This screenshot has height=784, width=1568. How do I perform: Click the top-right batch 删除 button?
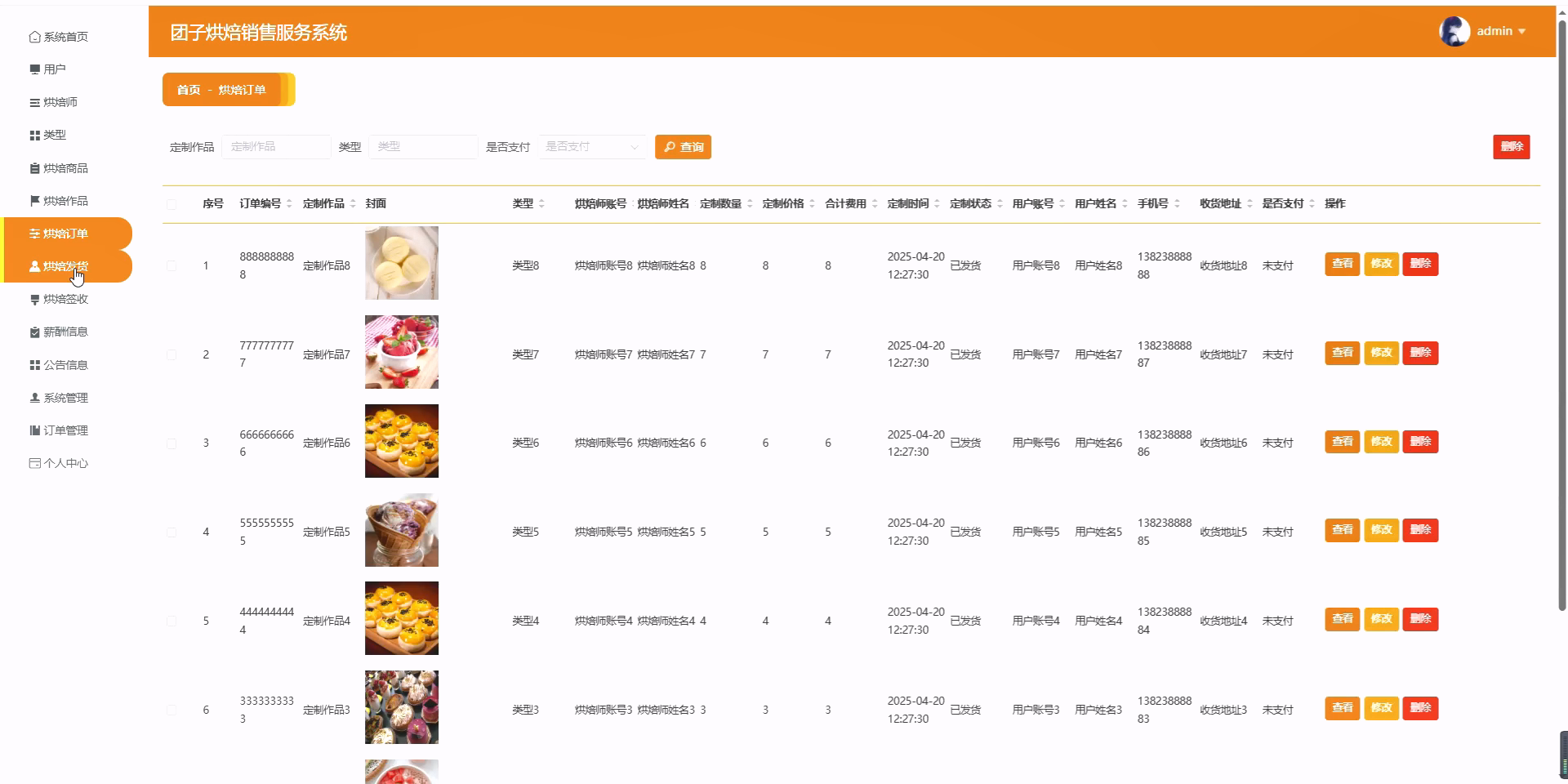1512,147
